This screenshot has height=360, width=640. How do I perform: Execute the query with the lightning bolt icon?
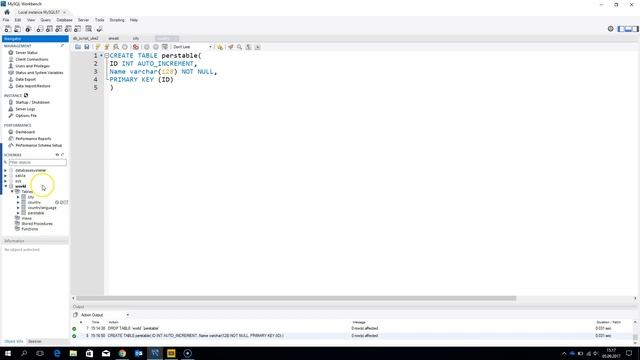pos(98,47)
